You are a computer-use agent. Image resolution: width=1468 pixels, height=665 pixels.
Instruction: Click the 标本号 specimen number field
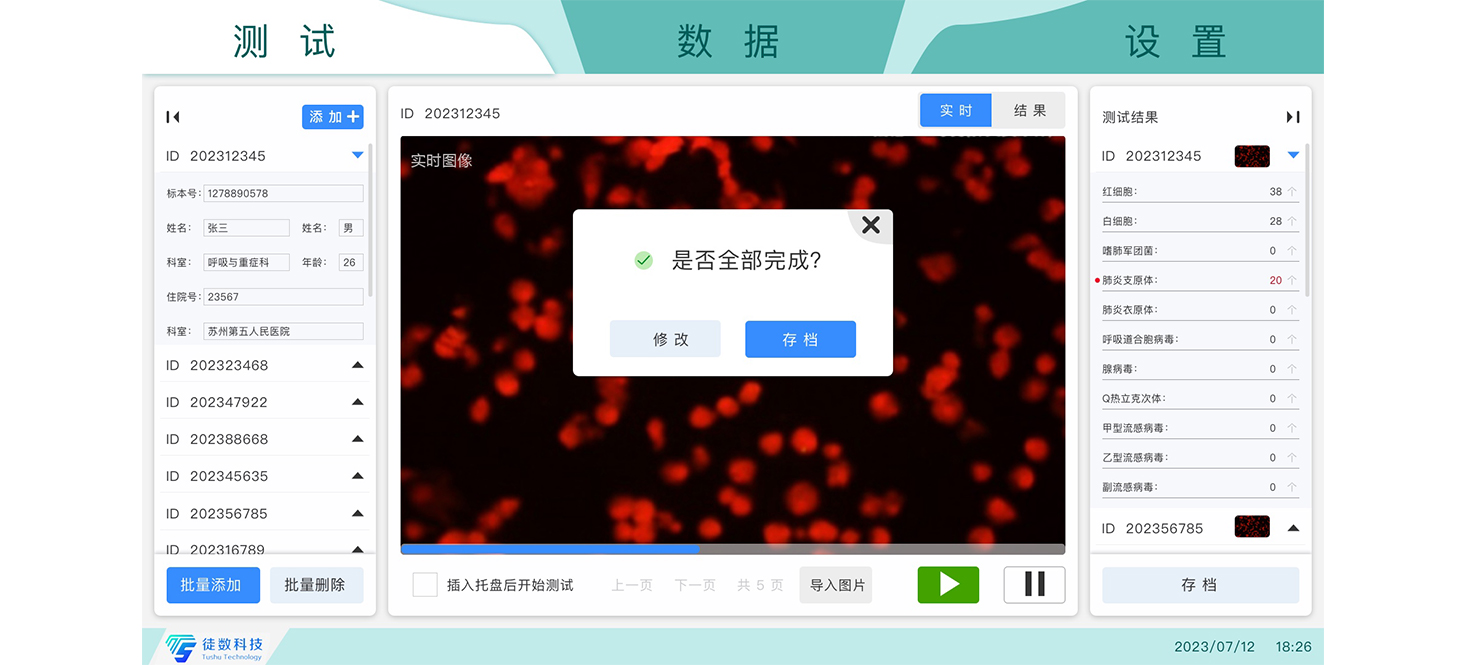coord(283,193)
